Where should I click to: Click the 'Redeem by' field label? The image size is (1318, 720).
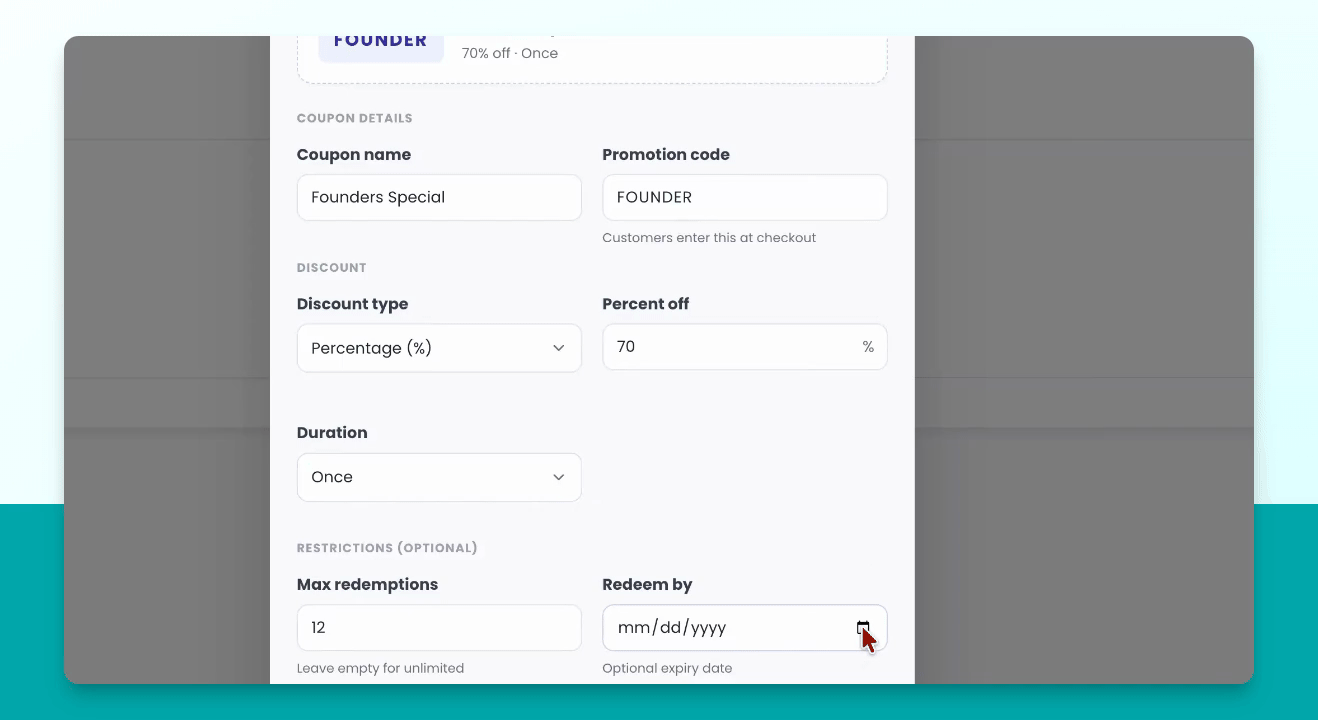pos(647,585)
